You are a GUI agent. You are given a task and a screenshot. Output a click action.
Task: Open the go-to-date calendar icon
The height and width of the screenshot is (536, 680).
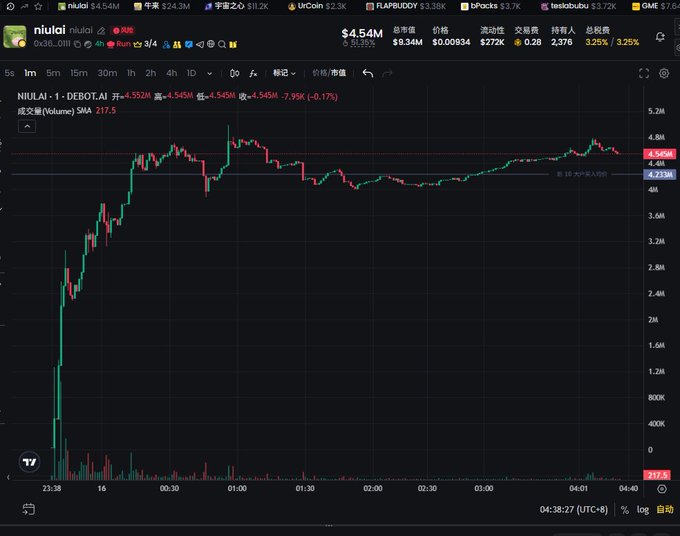tap(29, 509)
